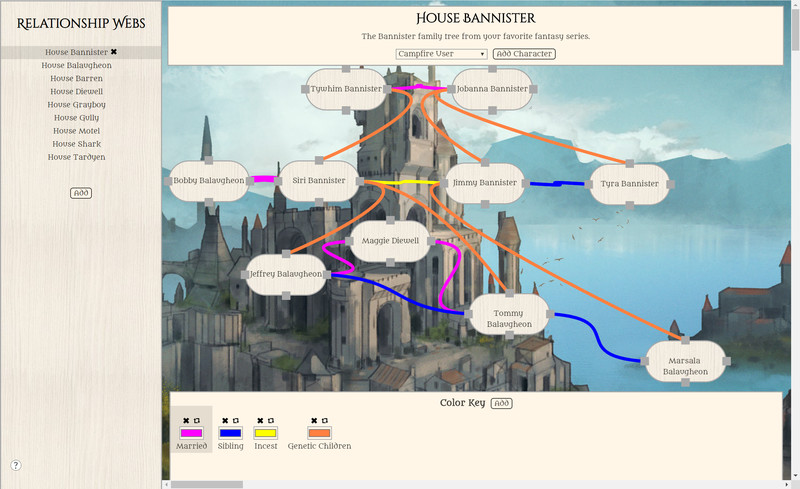Viewport: 800px width, 489px height.
Task: Click the House Bannister page heading
Action: (476, 18)
